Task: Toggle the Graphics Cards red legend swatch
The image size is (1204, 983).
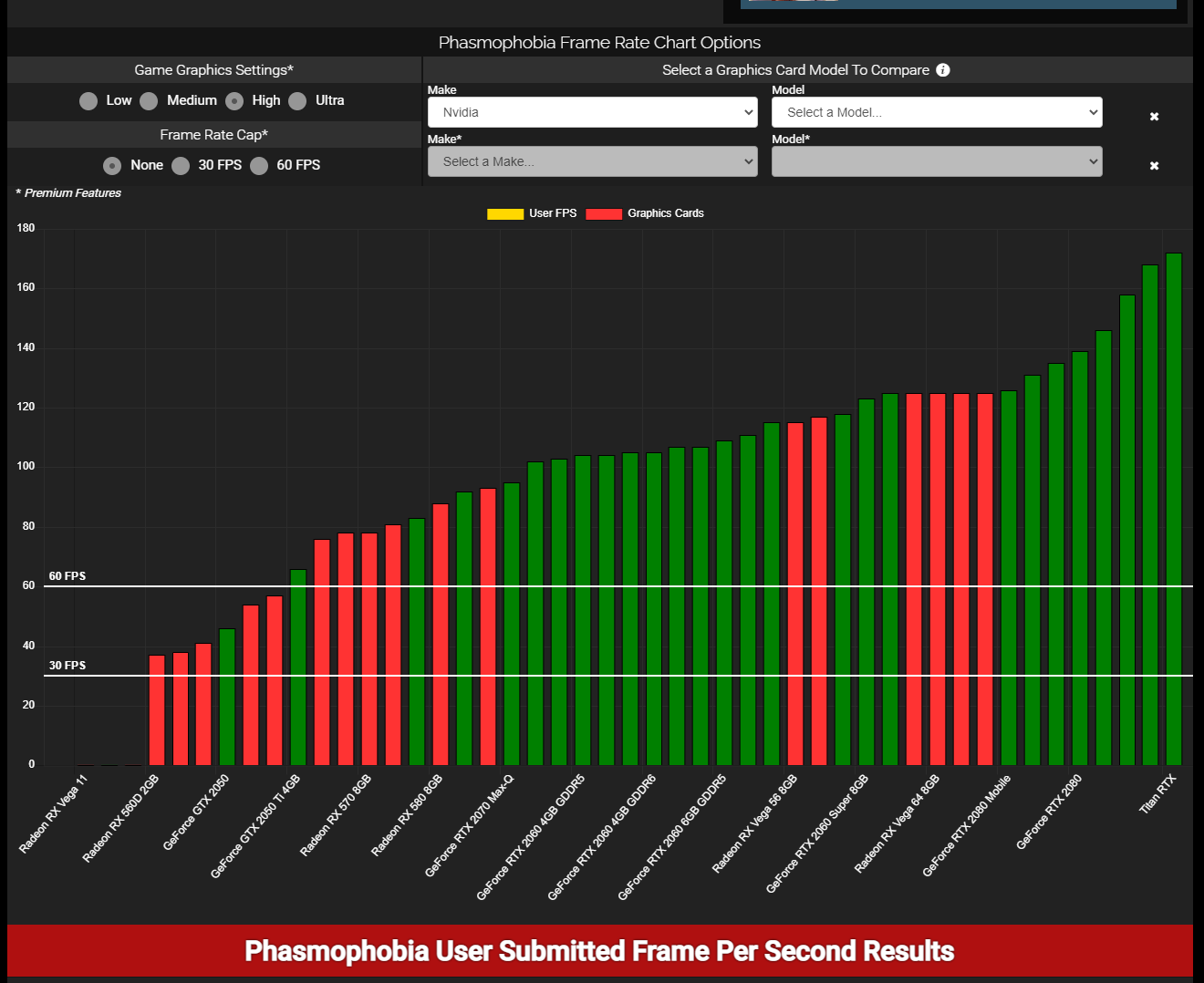Action: 604,214
